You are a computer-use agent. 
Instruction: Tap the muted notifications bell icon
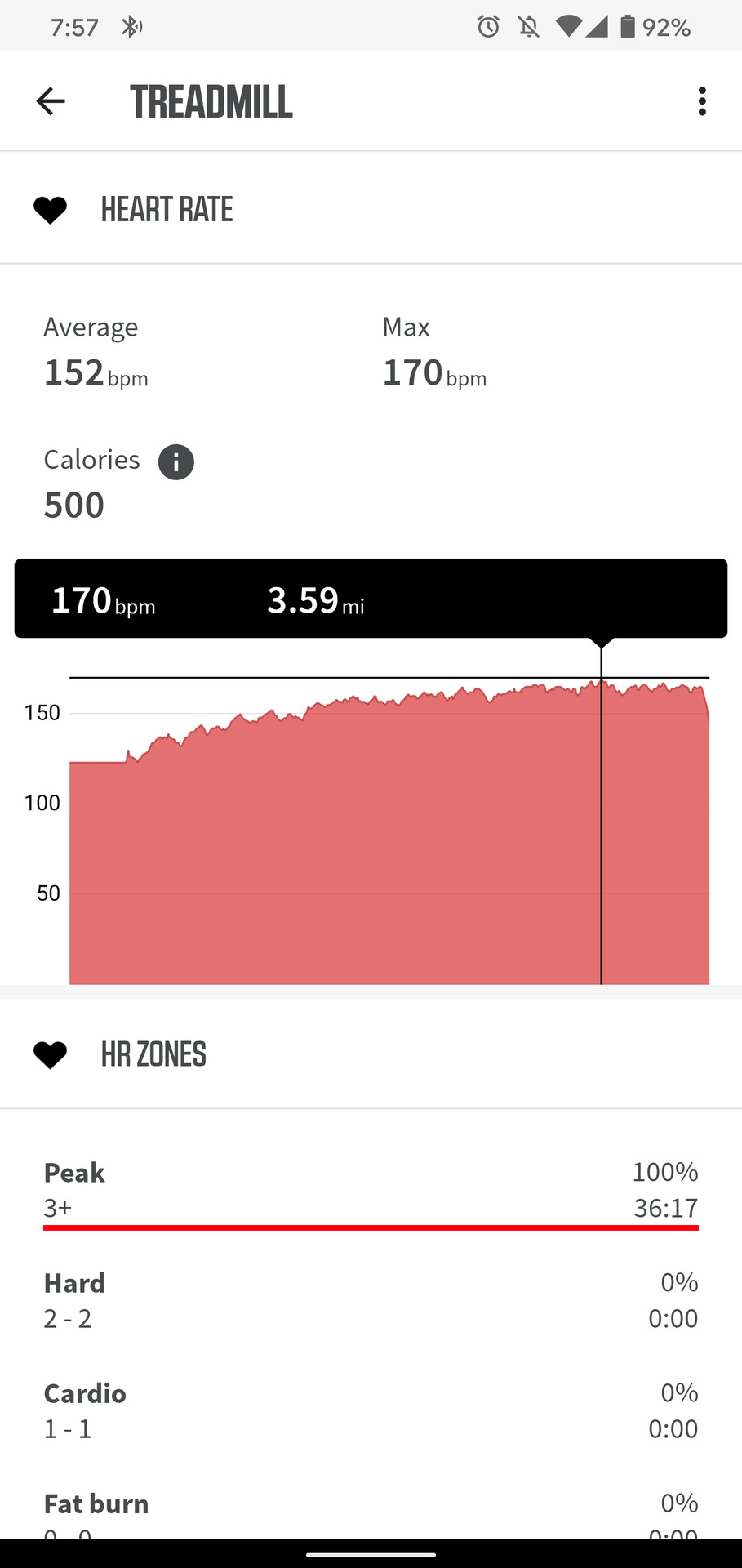(529, 27)
